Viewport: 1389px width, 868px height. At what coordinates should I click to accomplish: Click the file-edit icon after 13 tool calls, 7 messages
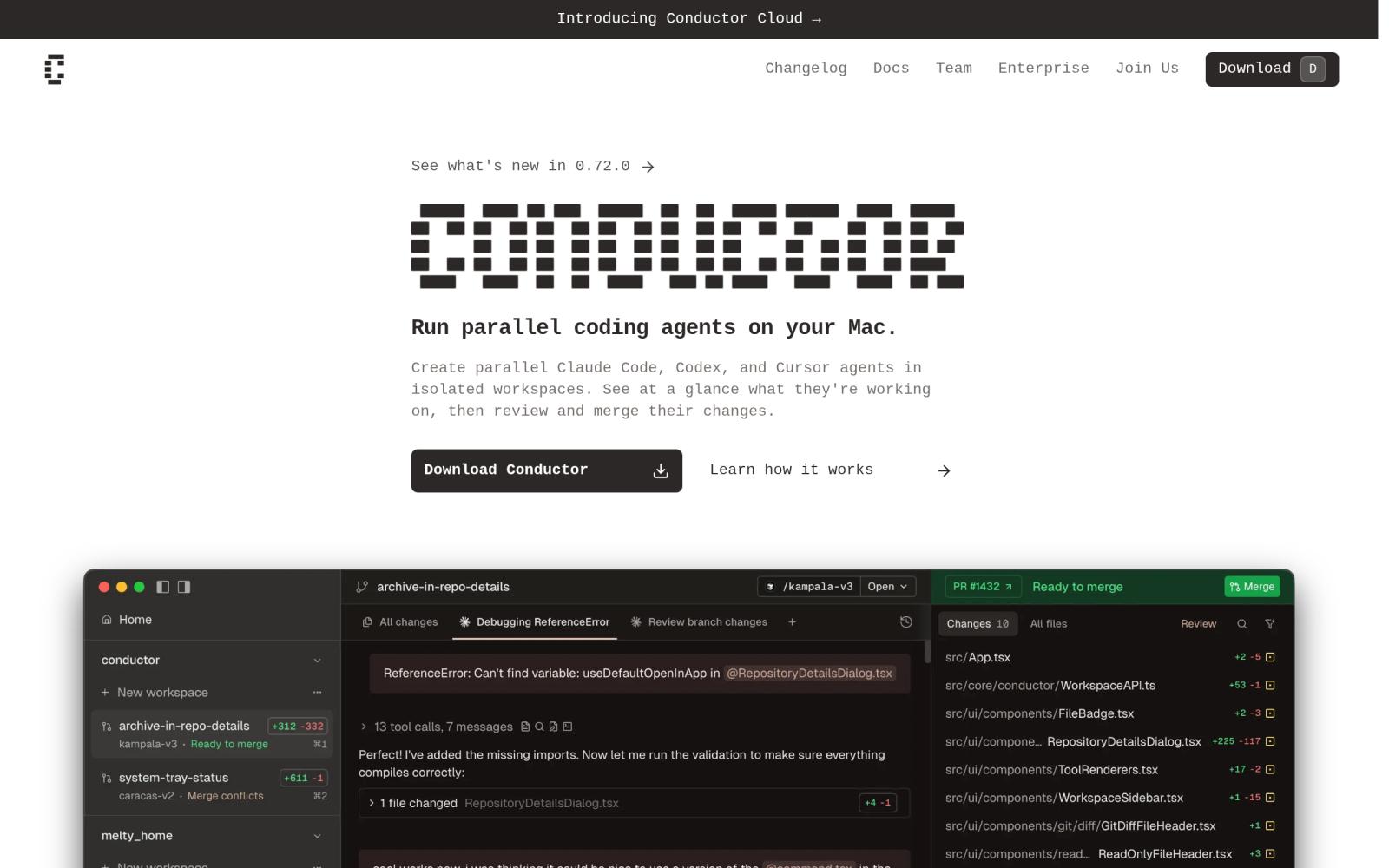[x=553, y=727]
